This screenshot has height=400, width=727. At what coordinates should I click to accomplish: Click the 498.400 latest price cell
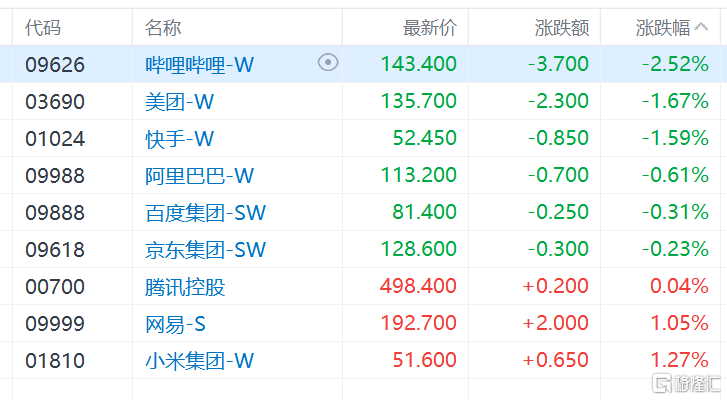[418, 286]
